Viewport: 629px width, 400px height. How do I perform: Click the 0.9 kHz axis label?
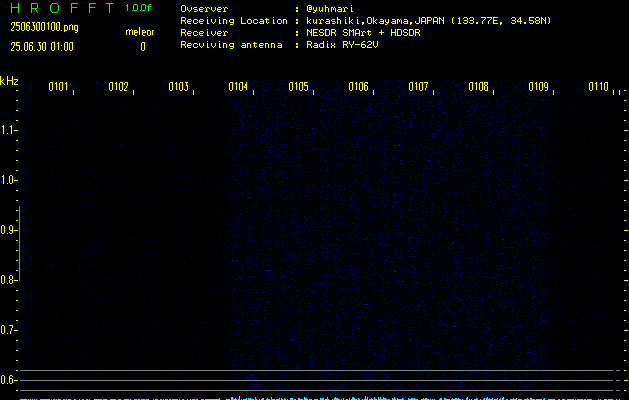8,230
